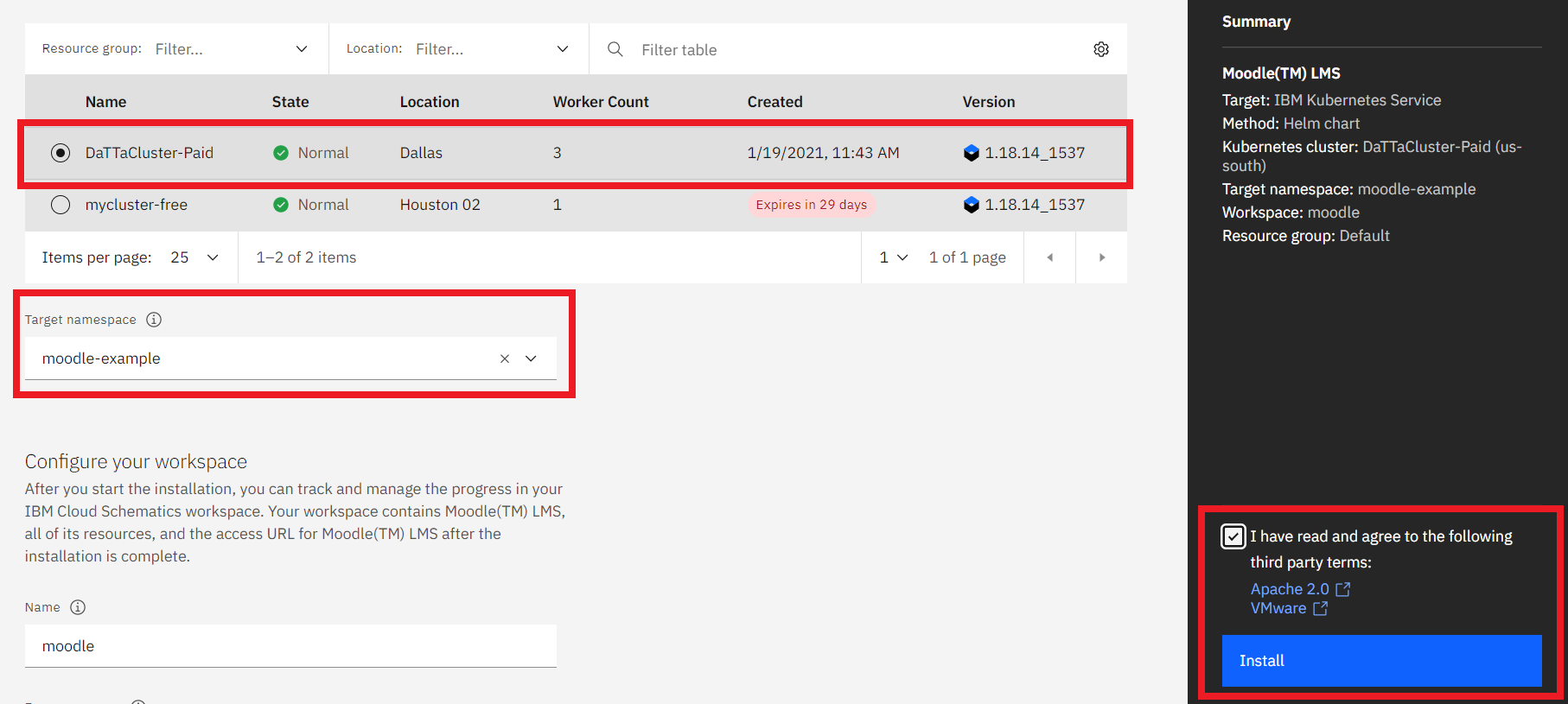Open table settings gear icon
Image resolution: width=1568 pixels, height=704 pixels.
point(1100,49)
